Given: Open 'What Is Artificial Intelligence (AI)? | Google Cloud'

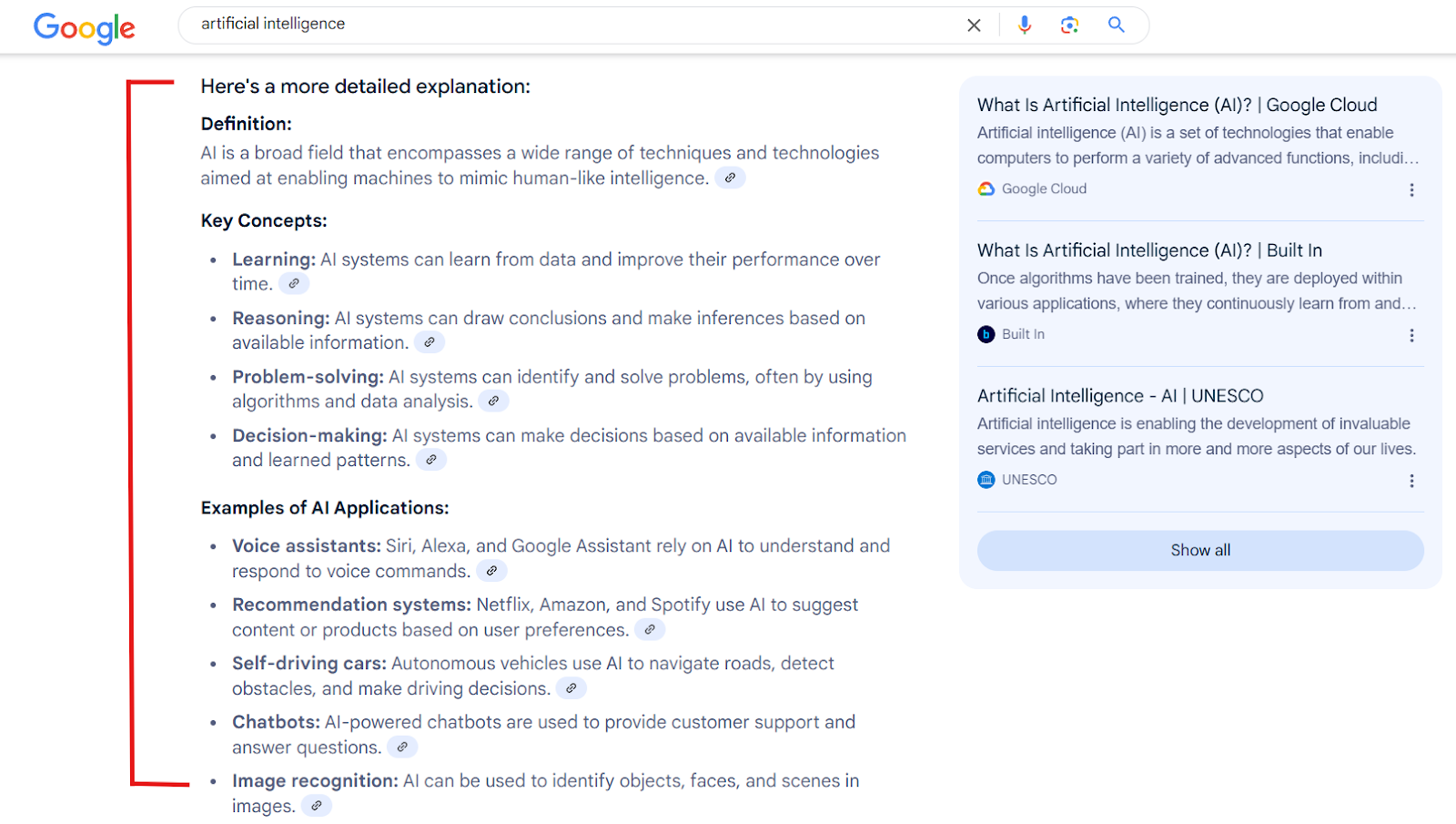Looking at the screenshot, I should point(1178,105).
